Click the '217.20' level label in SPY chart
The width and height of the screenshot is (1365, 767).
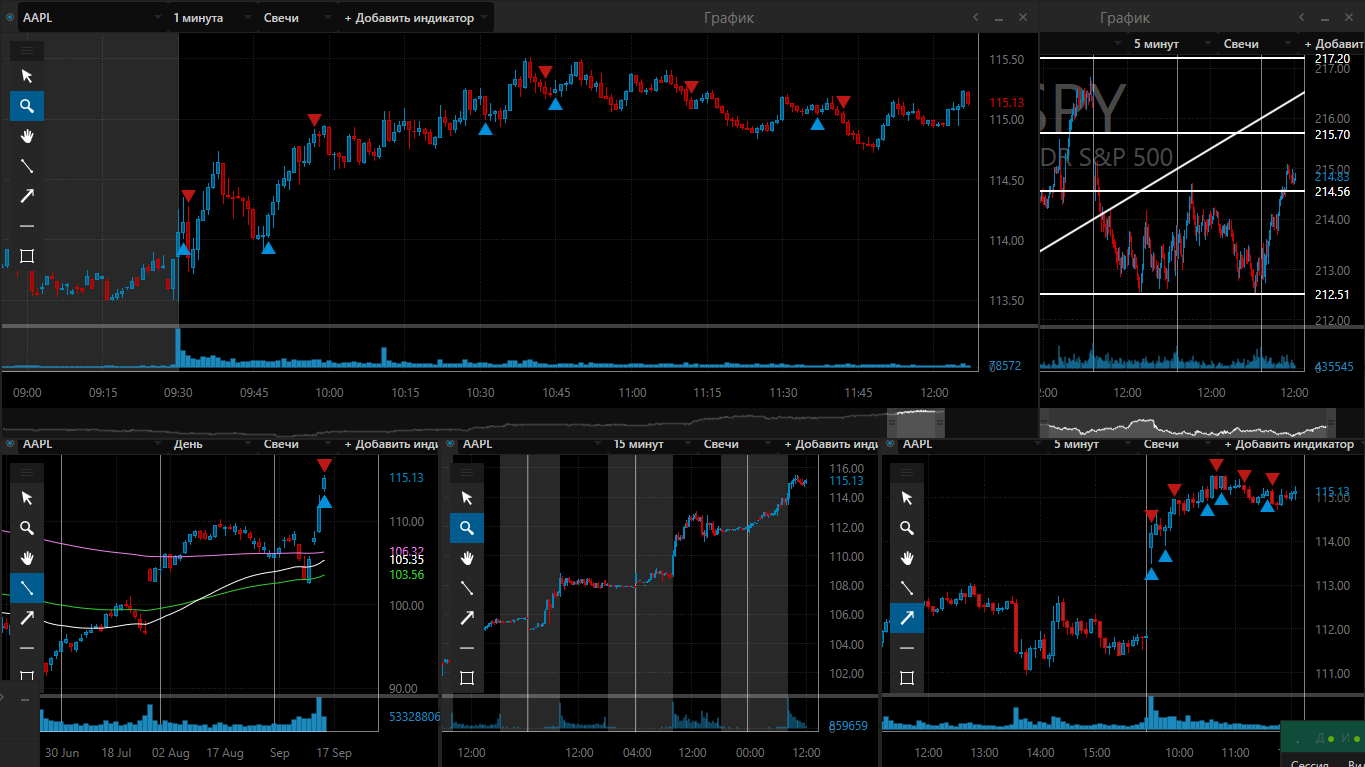click(x=1332, y=59)
